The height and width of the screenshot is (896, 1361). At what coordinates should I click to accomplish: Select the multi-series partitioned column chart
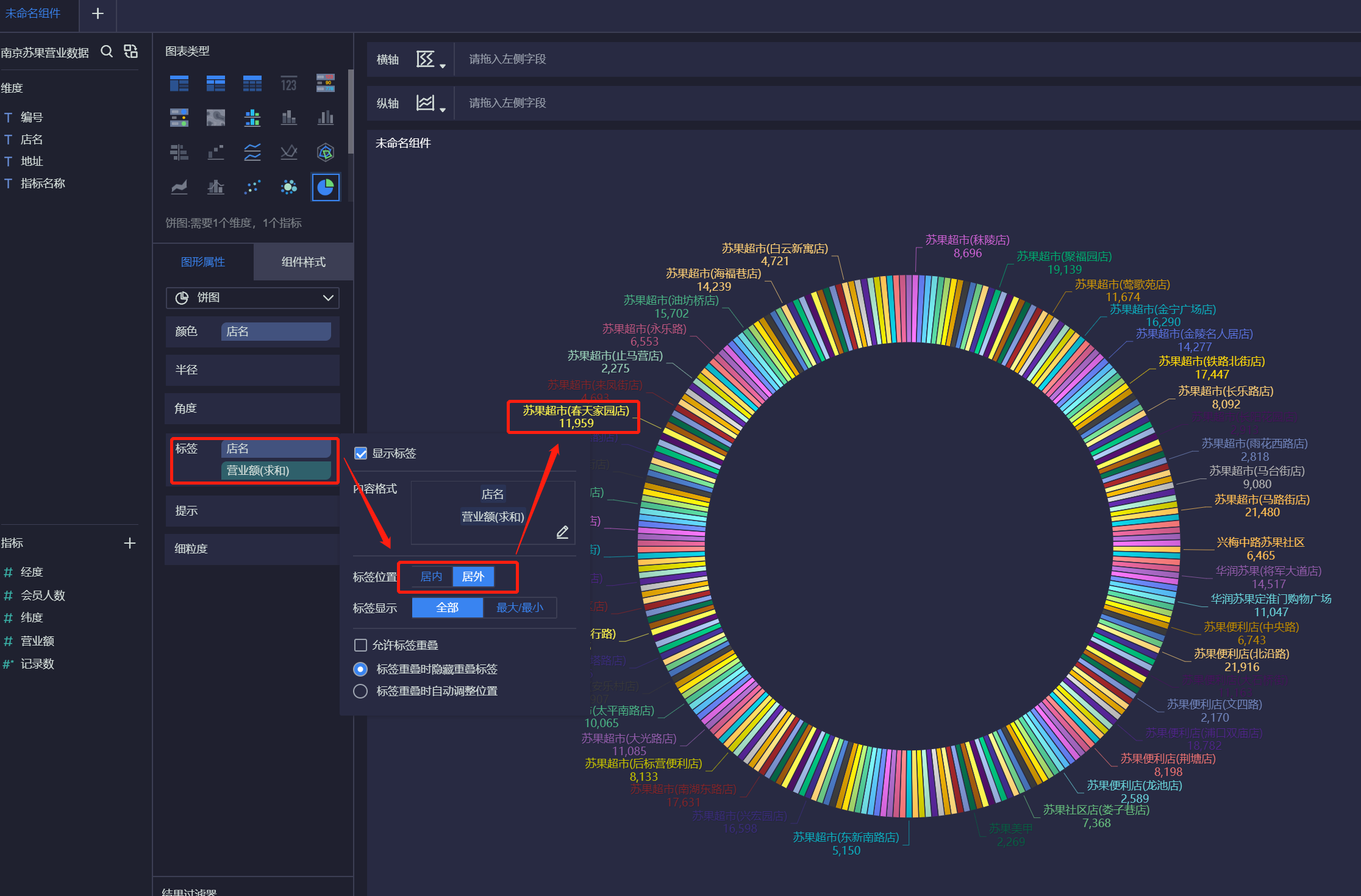click(x=252, y=118)
